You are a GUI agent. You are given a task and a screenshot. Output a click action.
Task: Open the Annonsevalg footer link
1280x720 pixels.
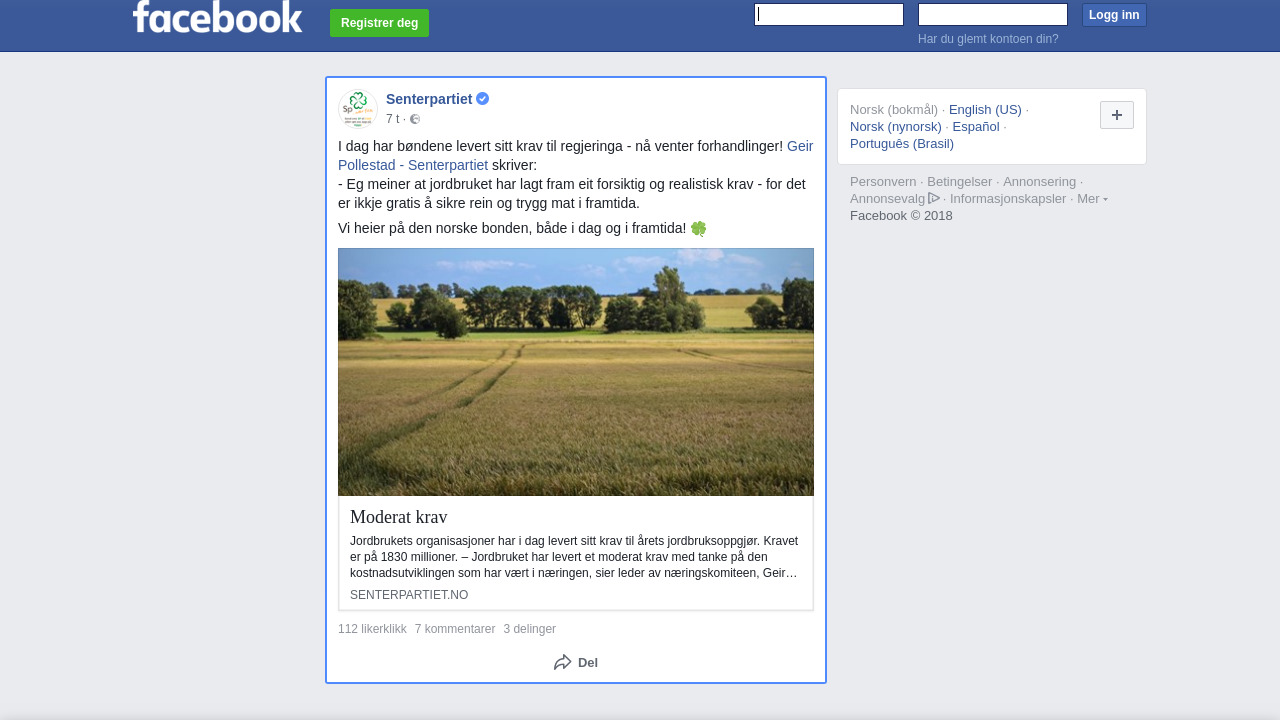(888, 198)
